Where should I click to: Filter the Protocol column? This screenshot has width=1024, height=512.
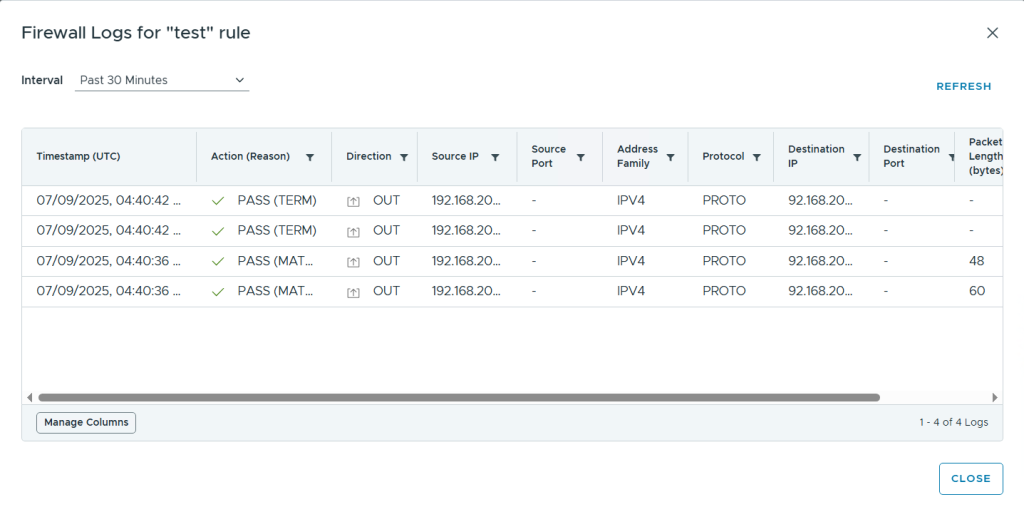(x=757, y=157)
